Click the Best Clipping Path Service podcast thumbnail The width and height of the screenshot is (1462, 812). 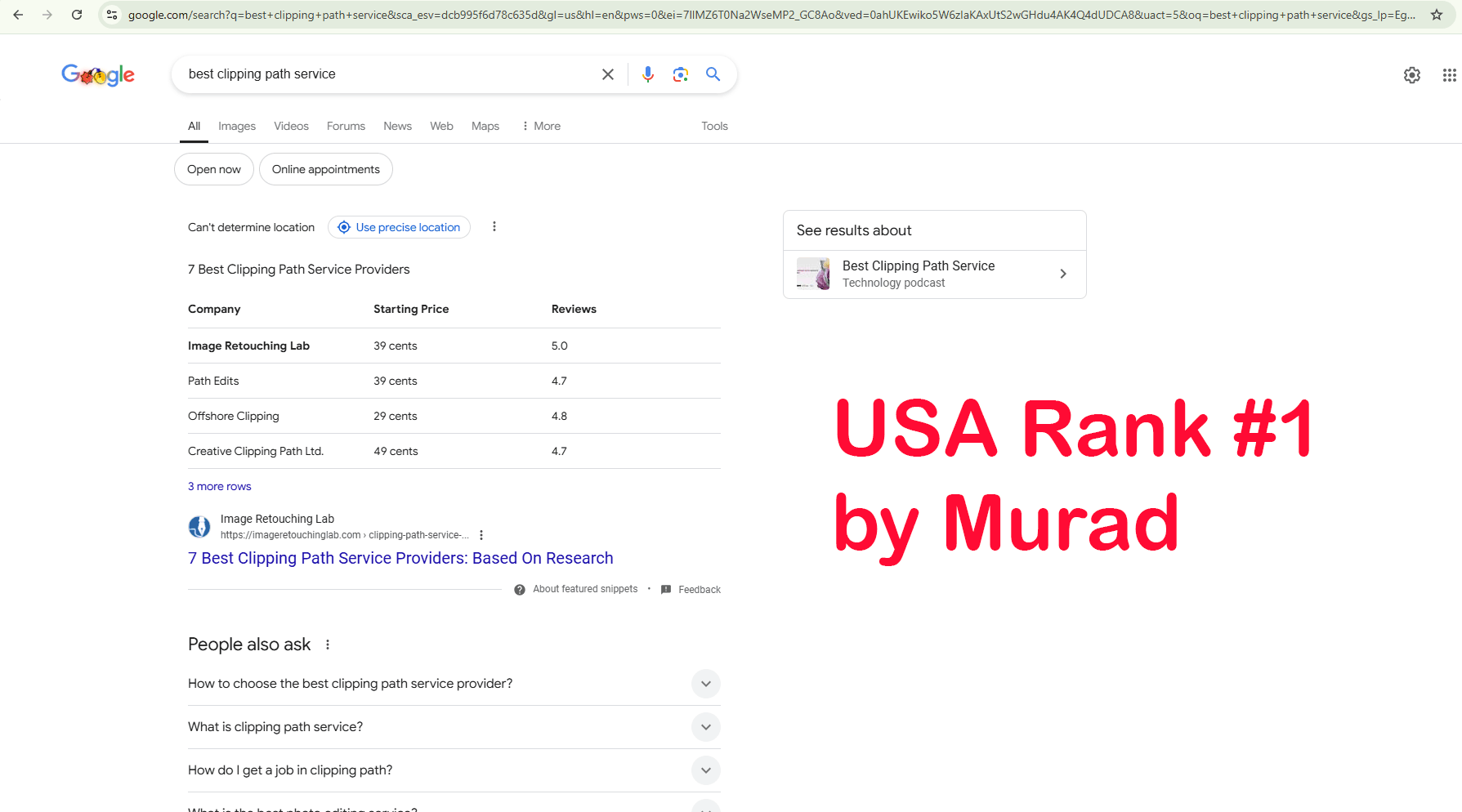click(x=813, y=274)
